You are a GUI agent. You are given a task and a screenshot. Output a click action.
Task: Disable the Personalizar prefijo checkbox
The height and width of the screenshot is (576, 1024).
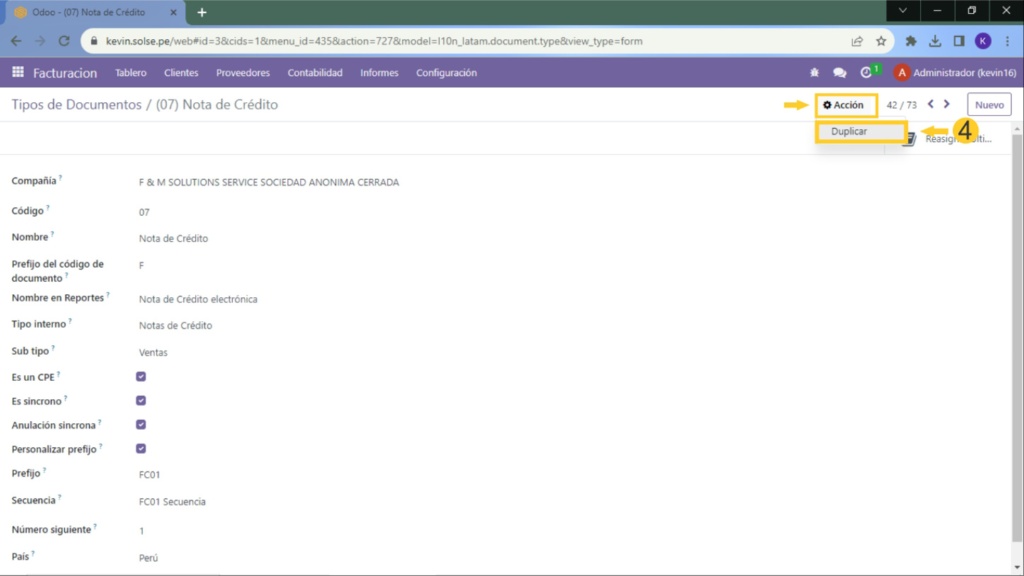click(141, 449)
